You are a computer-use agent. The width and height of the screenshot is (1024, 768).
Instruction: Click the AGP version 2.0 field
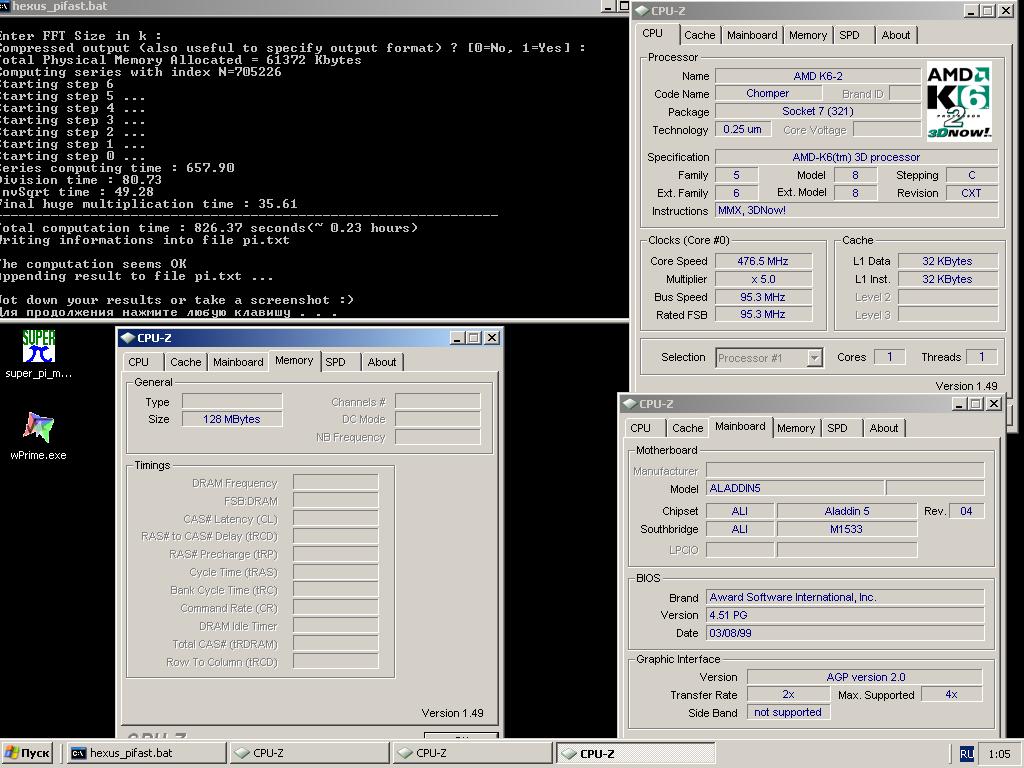[865, 677]
